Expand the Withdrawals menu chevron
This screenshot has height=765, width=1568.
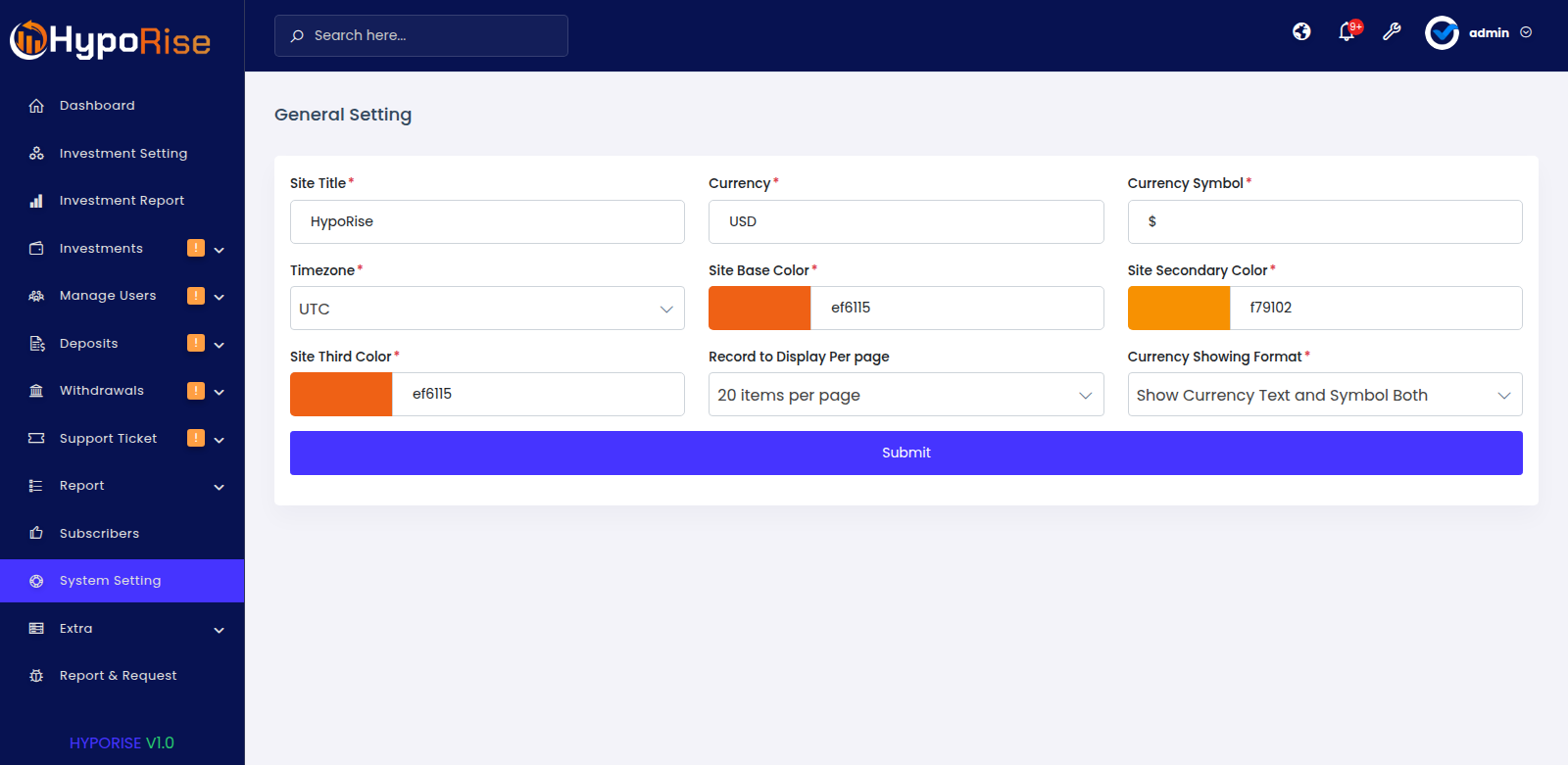[x=220, y=392]
